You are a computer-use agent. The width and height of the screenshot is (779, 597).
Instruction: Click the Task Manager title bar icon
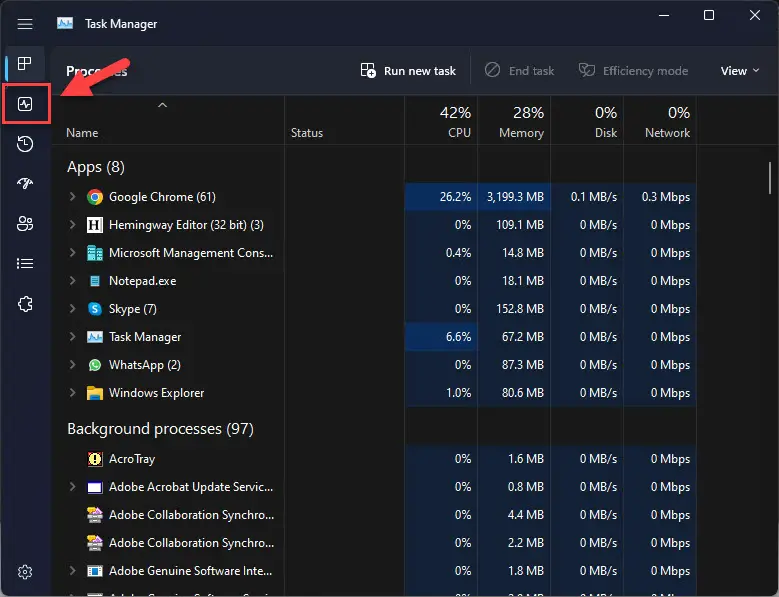[x=65, y=23]
